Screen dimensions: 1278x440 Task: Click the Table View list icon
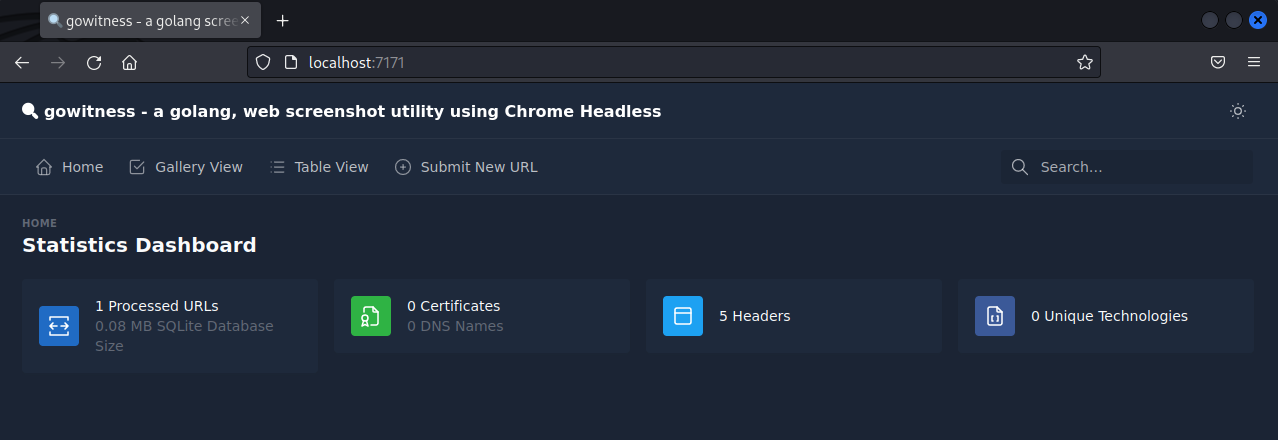[x=278, y=167]
